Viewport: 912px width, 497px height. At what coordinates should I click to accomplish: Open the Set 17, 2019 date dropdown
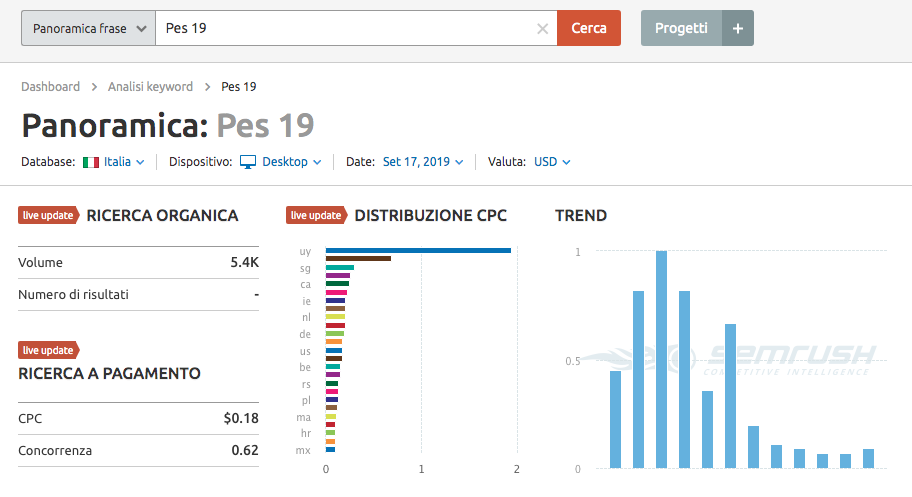pyautogui.click(x=423, y=162)
